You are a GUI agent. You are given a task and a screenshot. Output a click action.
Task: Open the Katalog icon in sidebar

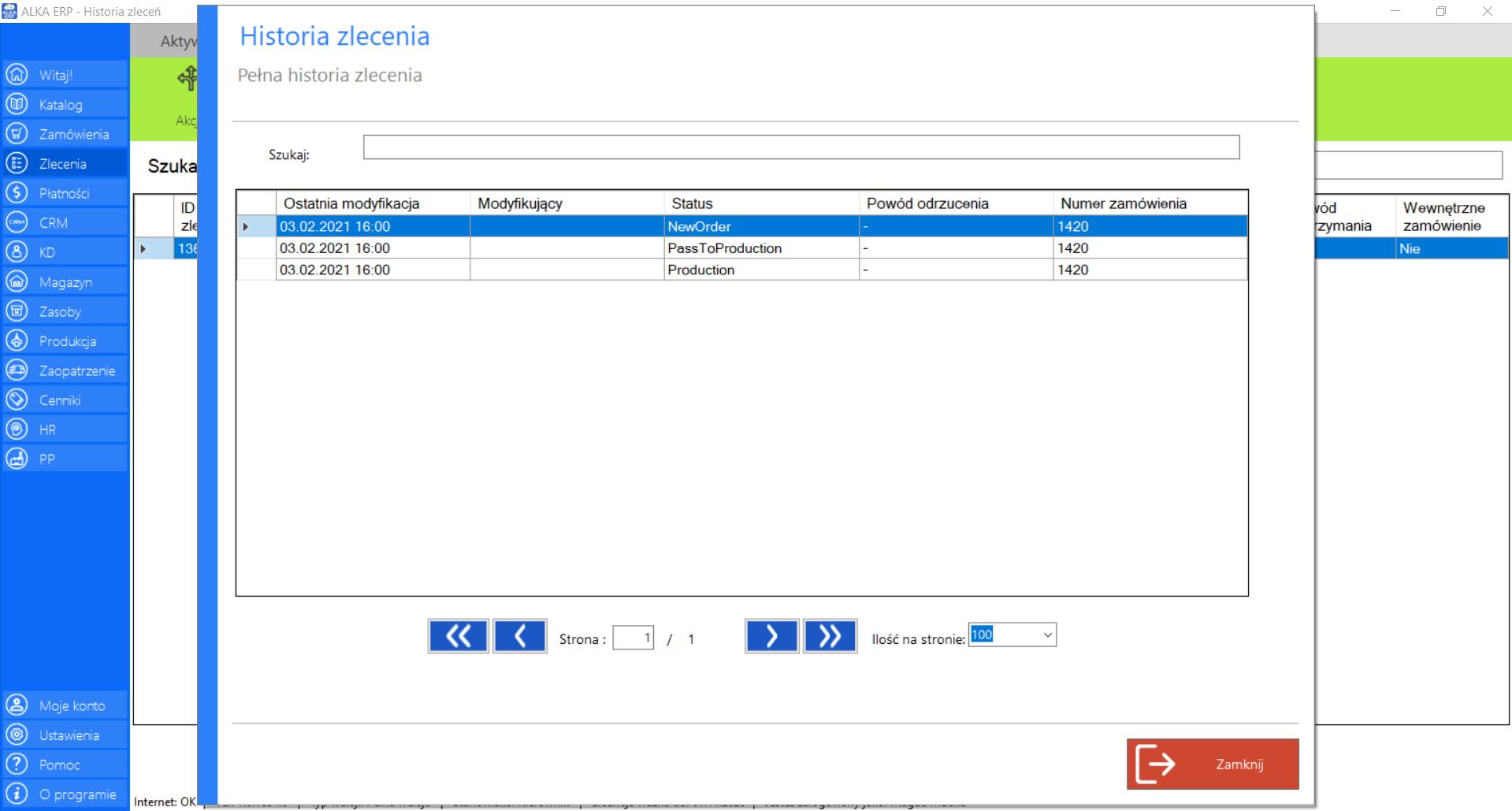pyautogui.click(x=17, y=104)
